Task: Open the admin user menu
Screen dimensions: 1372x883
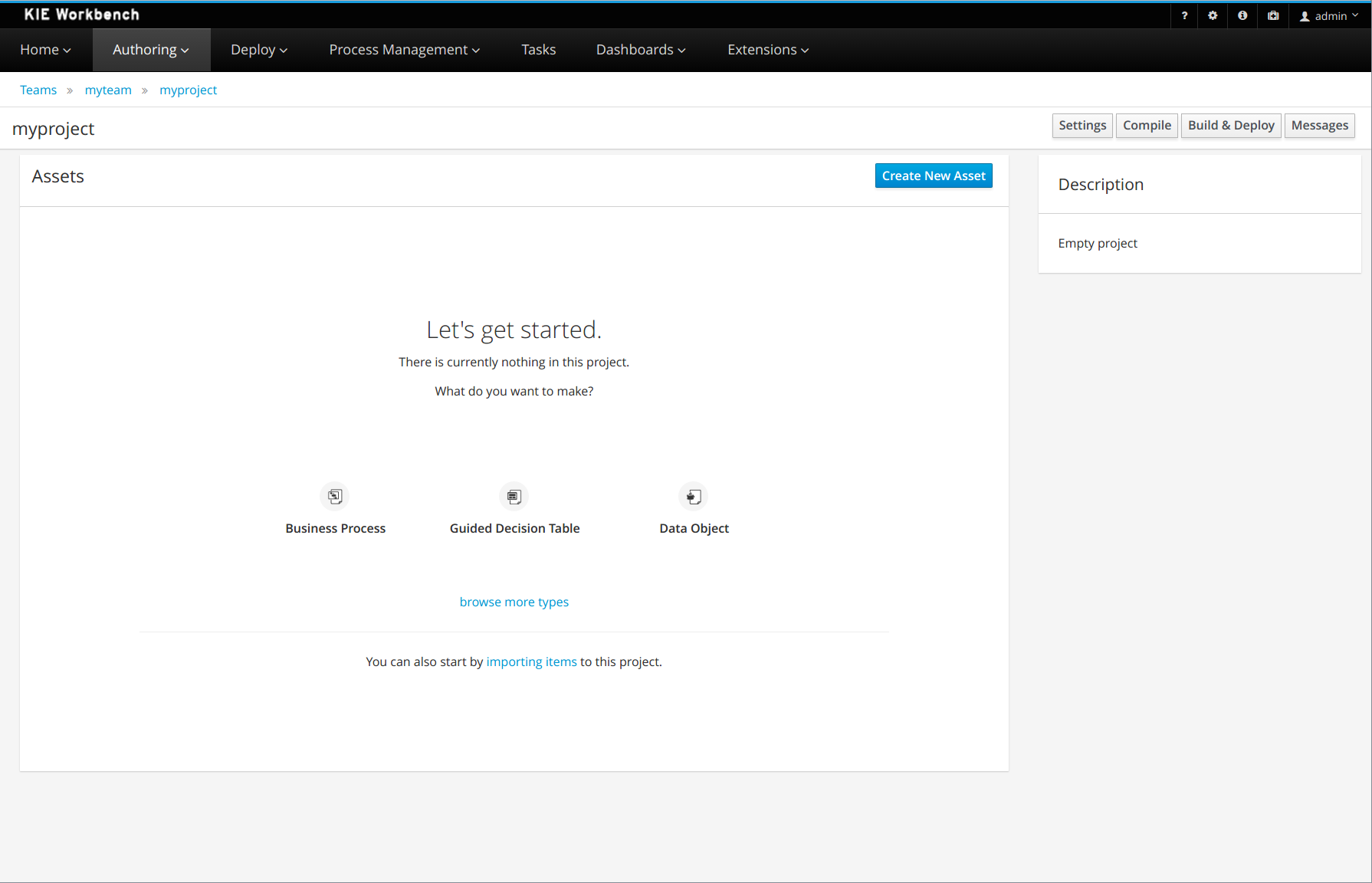Action: pyautogui.click(x=1330, y=16)
